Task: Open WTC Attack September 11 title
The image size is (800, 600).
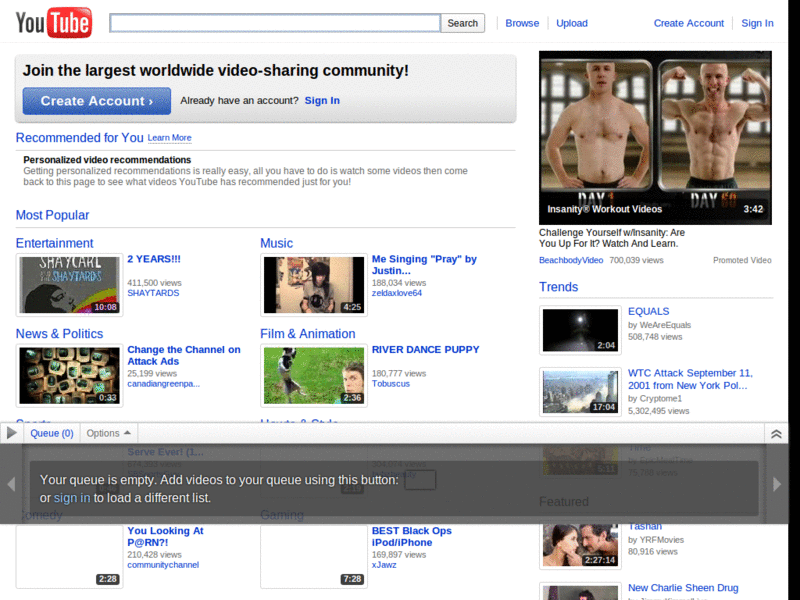Action: coord(690,379)
